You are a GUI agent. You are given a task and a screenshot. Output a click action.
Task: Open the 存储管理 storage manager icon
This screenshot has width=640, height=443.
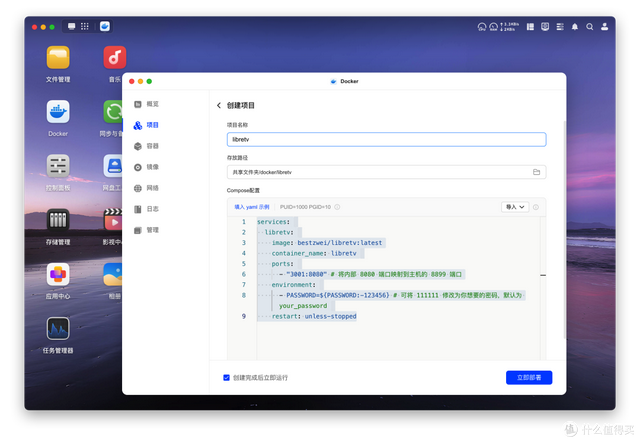(58, 219)
